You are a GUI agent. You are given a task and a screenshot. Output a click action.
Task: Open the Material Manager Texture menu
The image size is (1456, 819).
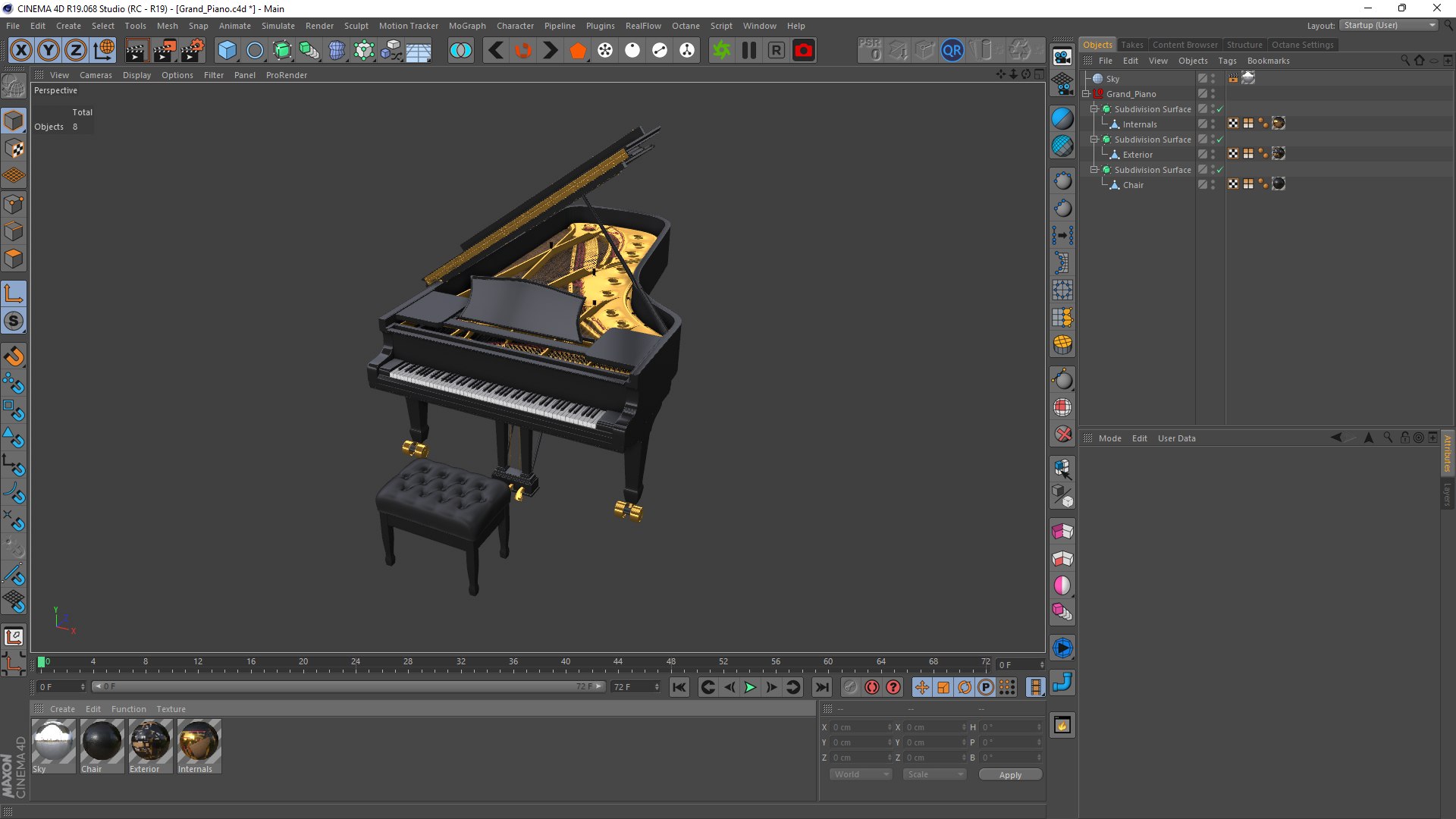click(x=171, y=709)
